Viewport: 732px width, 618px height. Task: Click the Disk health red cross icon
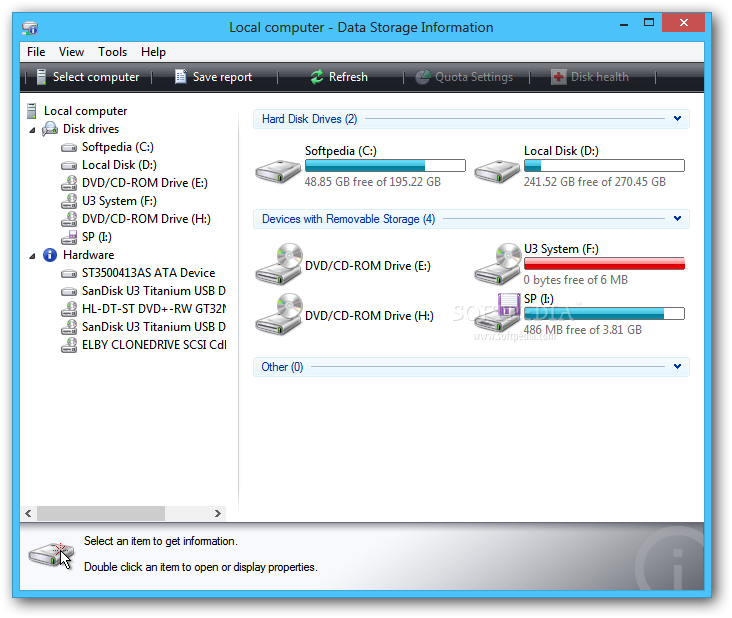point(558,77)
